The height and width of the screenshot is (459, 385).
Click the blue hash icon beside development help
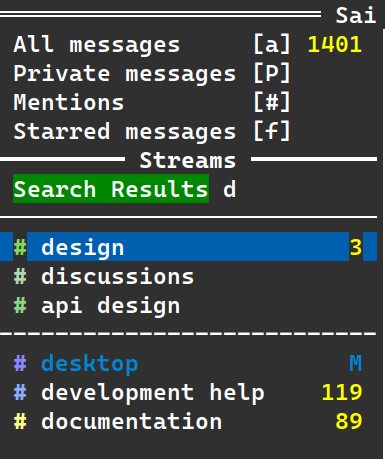[x=20, y=392]
